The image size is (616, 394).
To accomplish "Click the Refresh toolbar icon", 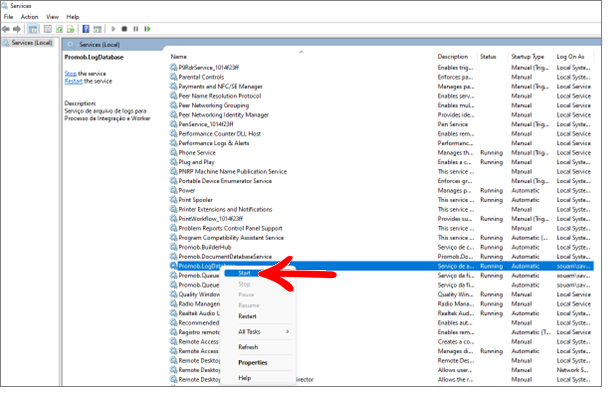I will click(x=59, y=29).
